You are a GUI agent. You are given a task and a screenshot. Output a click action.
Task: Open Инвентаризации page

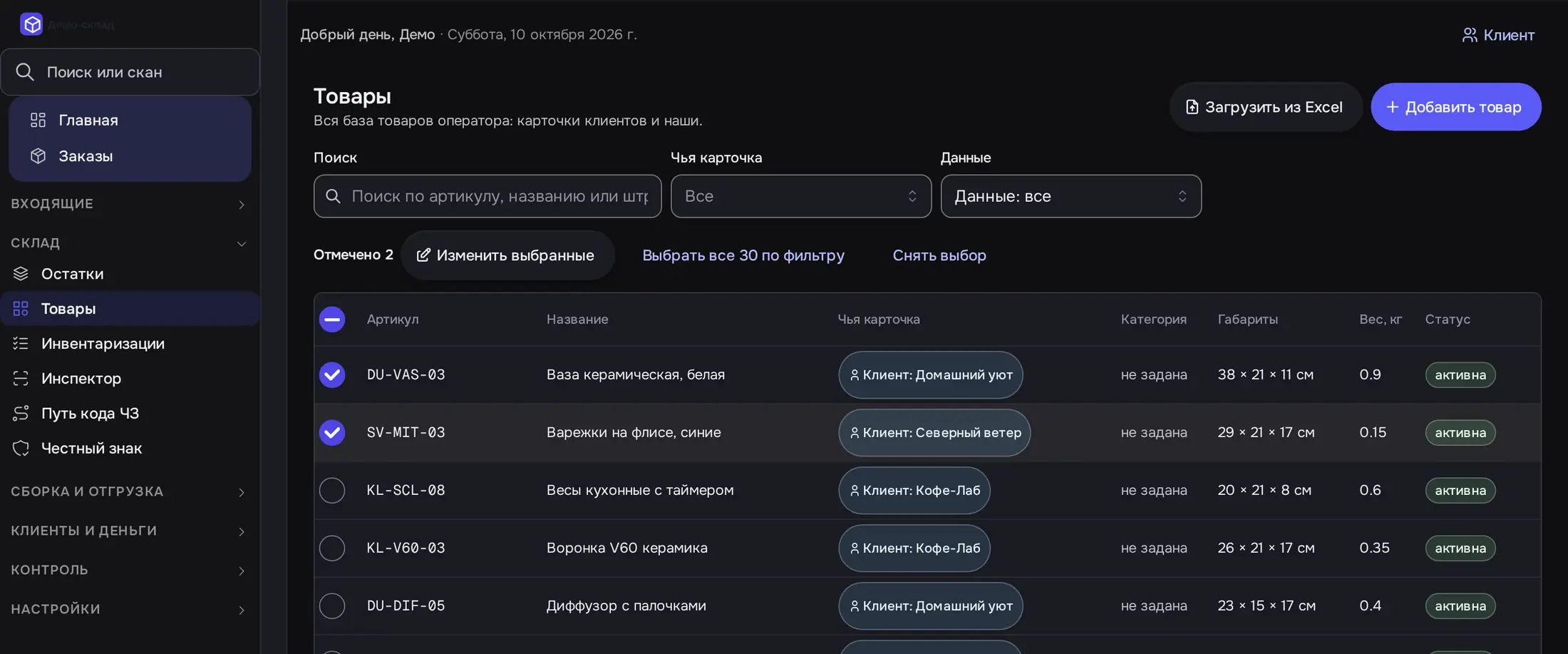[x=130, y=344]
